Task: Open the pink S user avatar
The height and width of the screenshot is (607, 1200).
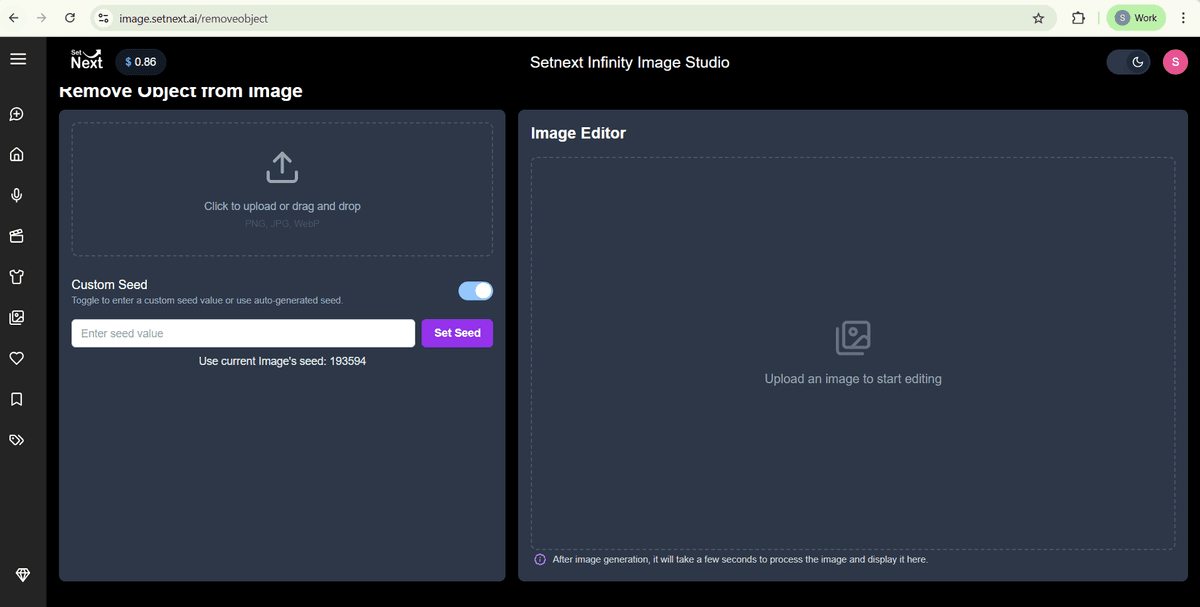Action: 1175,62
